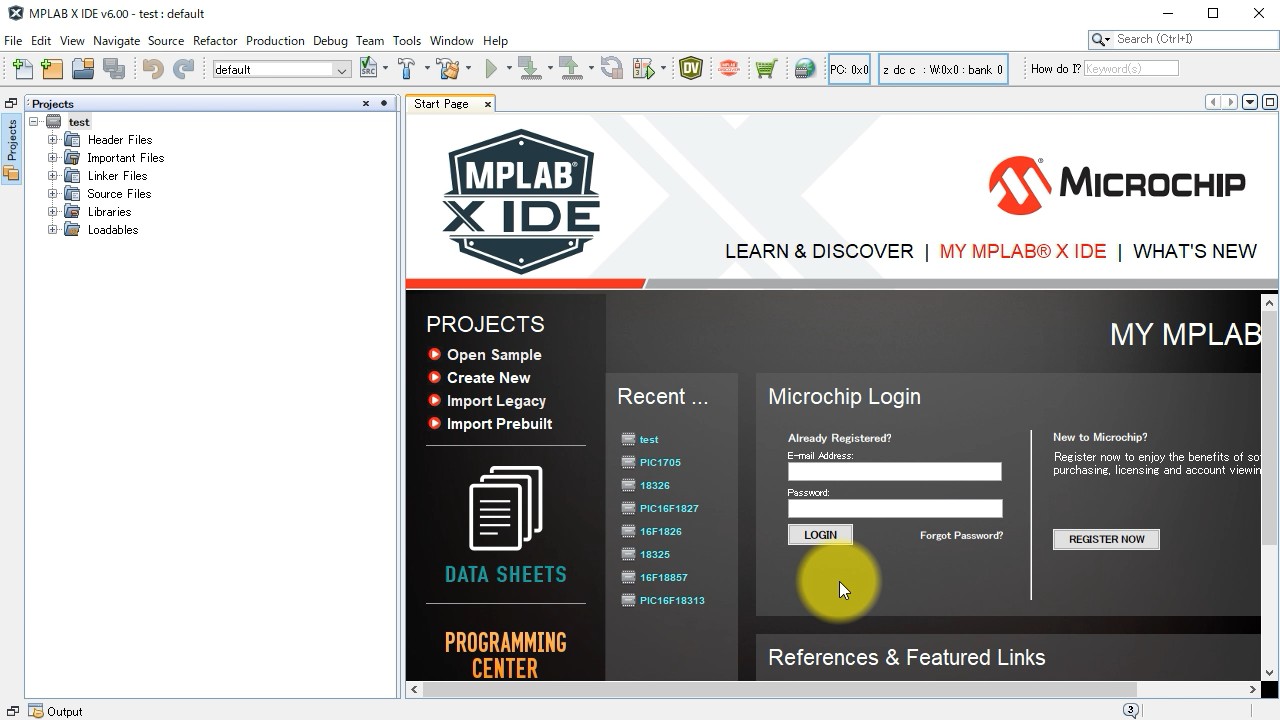Open dropdown arrow next to Run Project

[x=509, y=69]
